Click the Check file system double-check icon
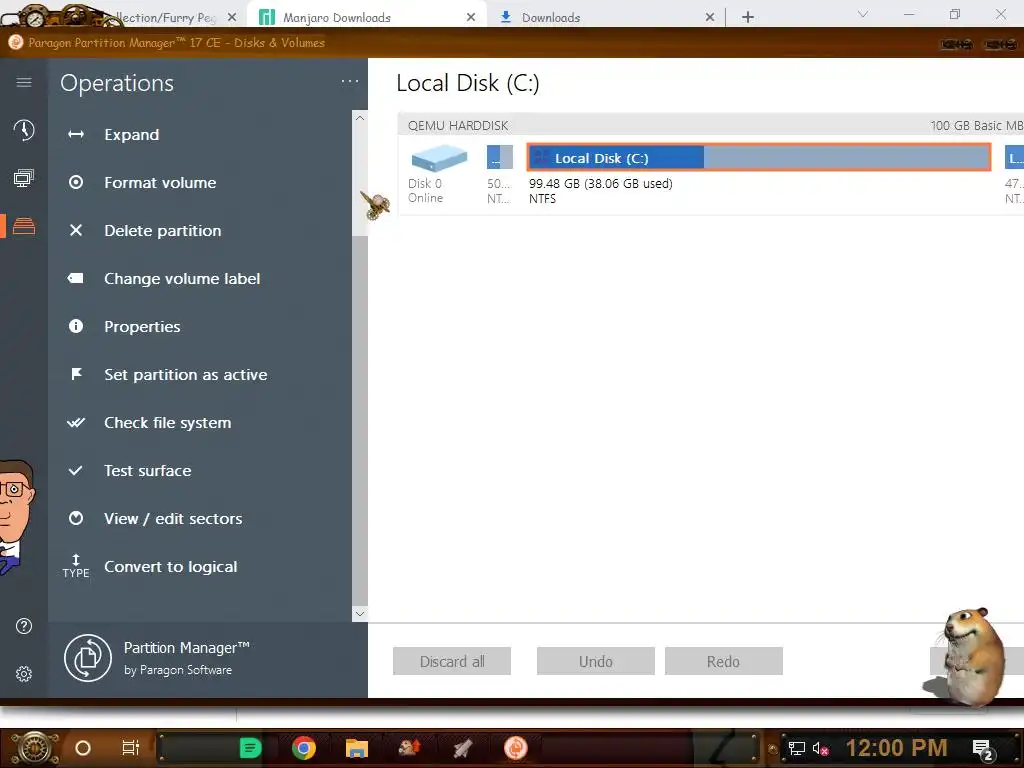 coord(76,423)
